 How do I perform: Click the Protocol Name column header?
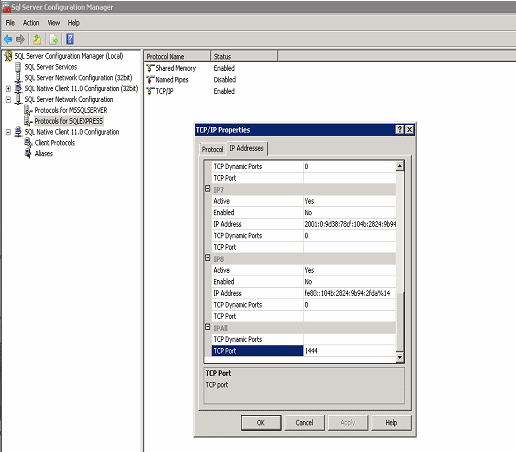pyautogui.click(x=177, y=56)
